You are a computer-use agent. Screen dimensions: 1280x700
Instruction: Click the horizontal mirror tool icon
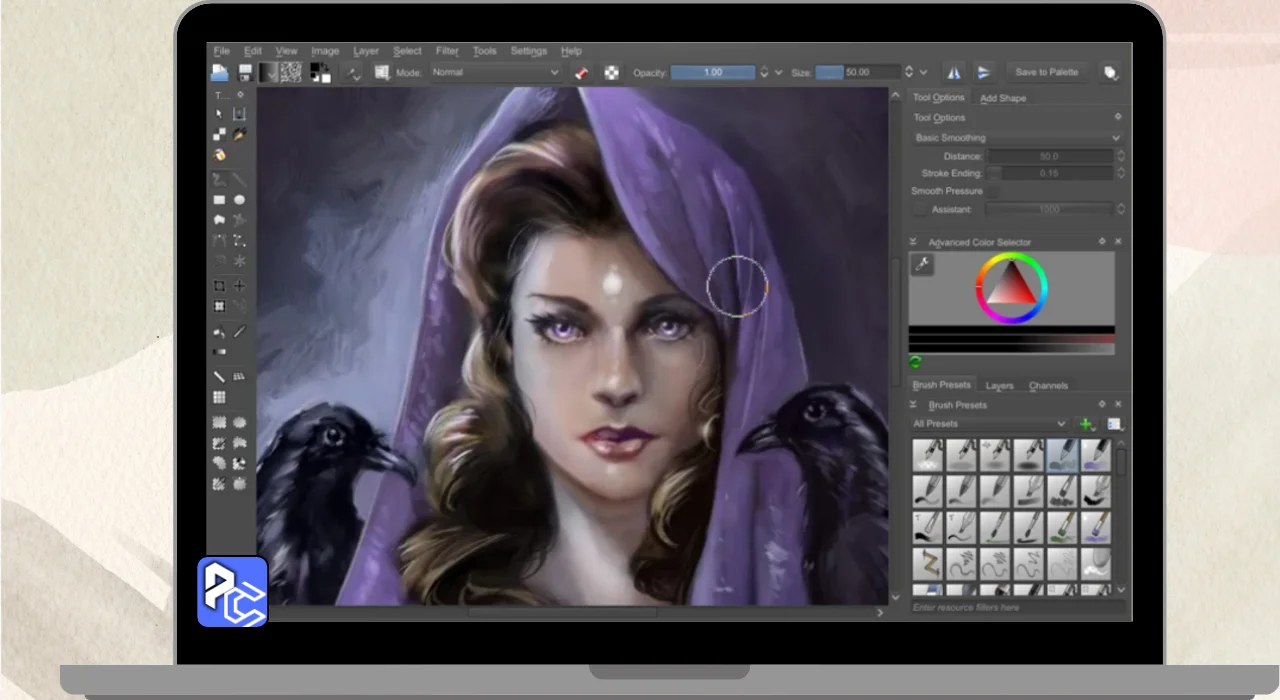click(954, 73)
